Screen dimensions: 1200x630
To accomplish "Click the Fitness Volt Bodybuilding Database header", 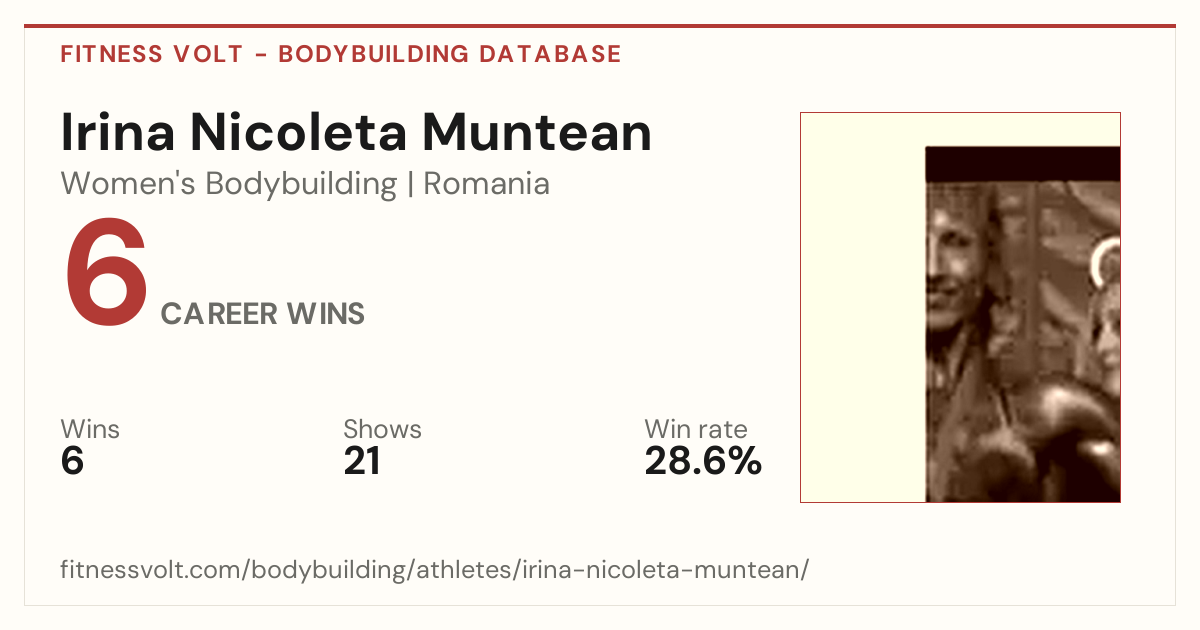I will point(341,54).
